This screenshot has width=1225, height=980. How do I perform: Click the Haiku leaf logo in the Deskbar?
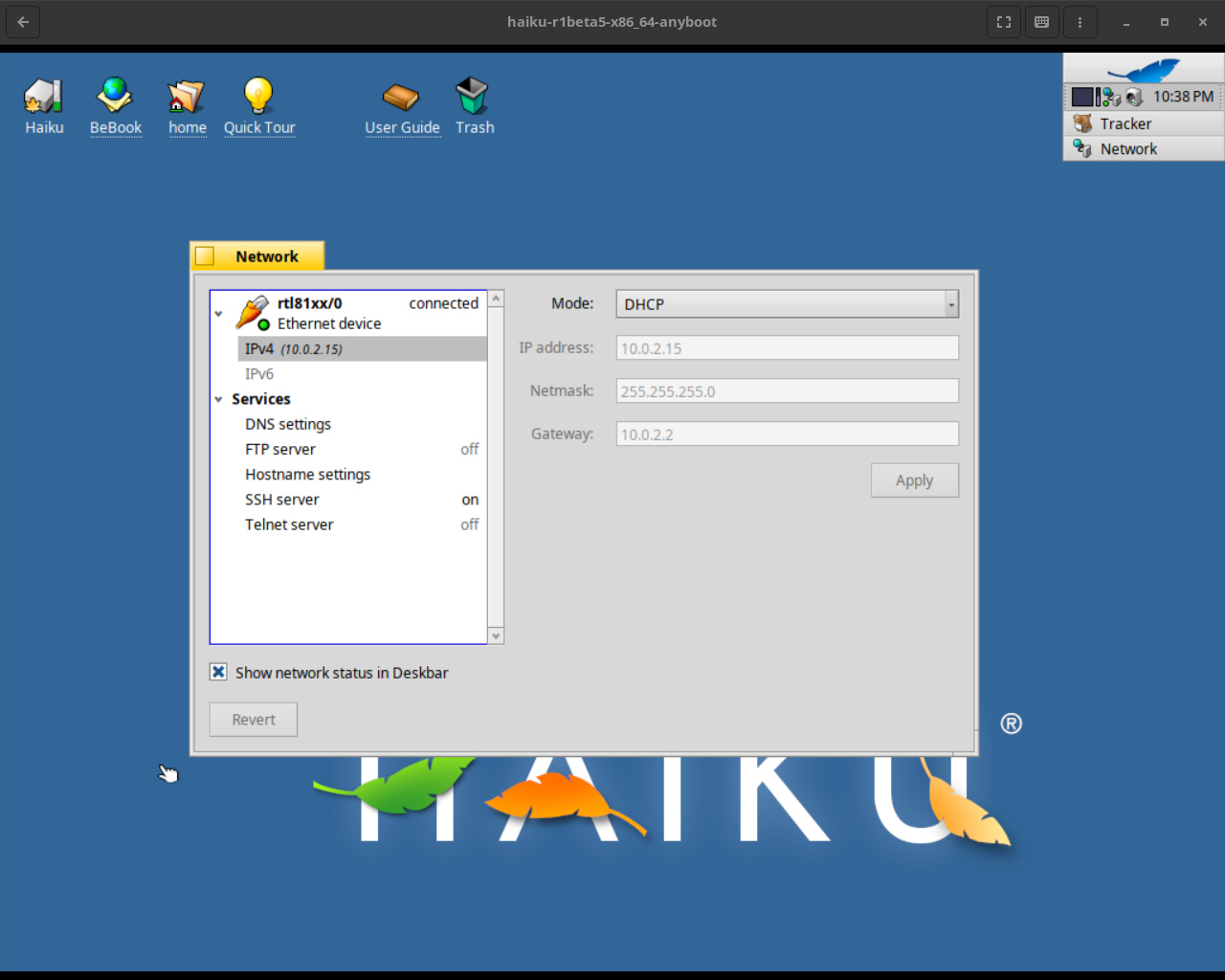pos(1142,69)
